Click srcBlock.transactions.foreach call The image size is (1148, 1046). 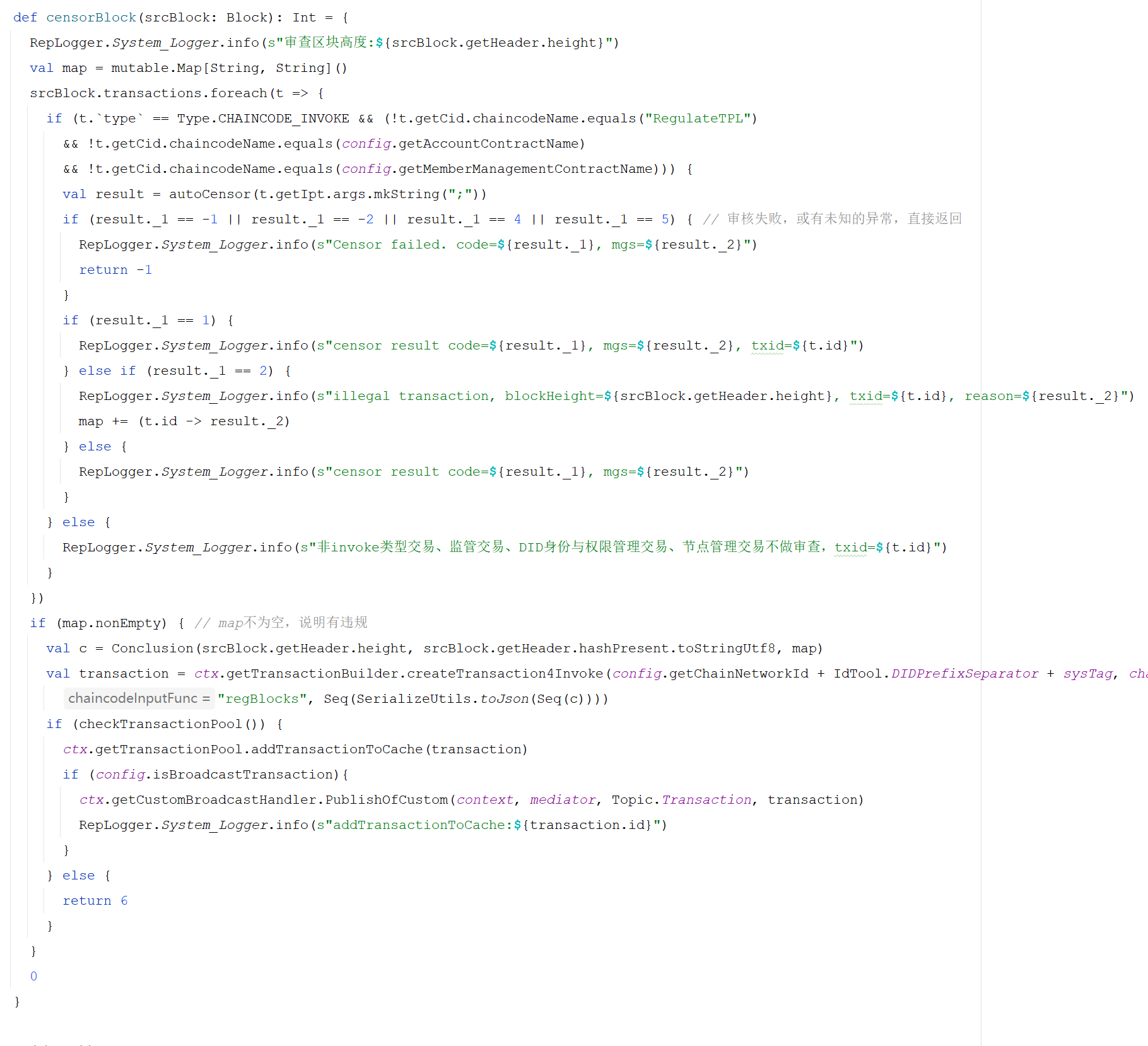[148, 93]
